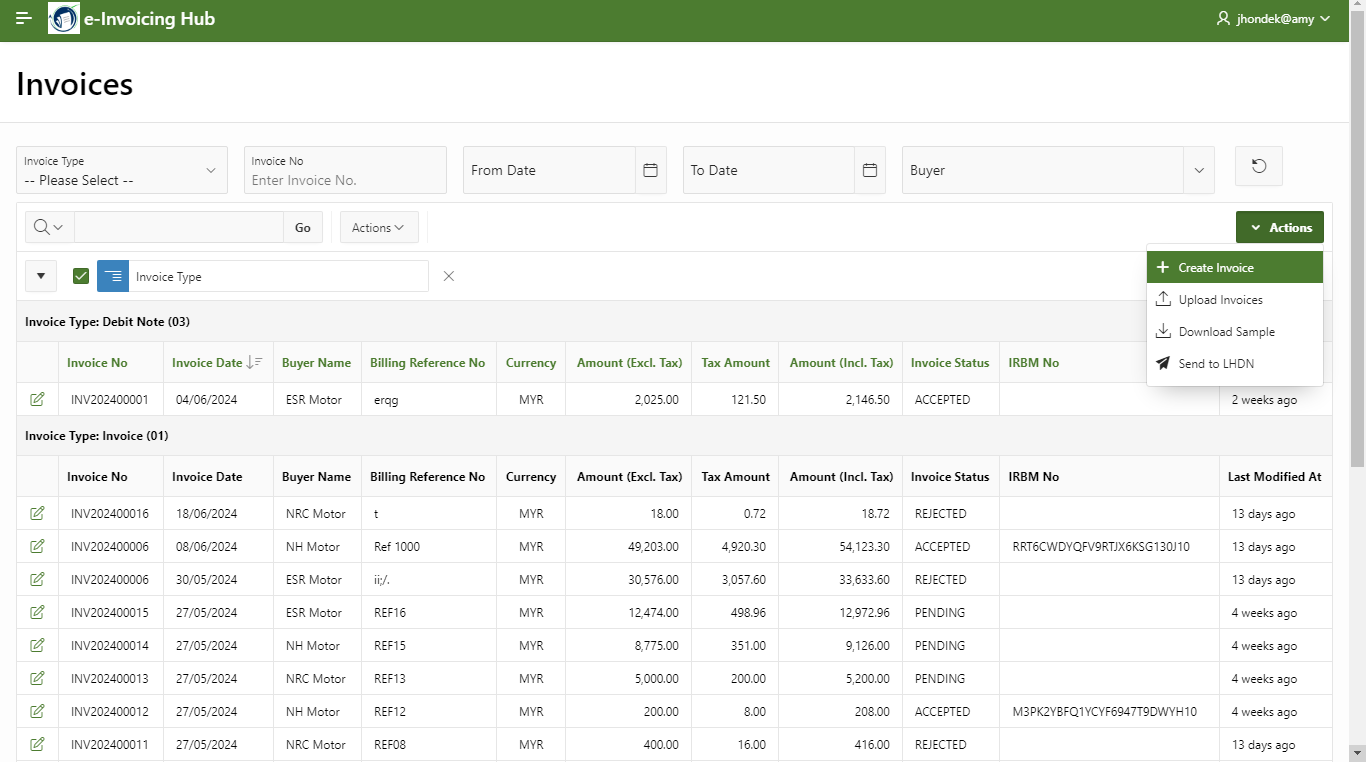Expand the Invoice Type select list
This screenshot has height=762, width=1366.
[122, 171]
